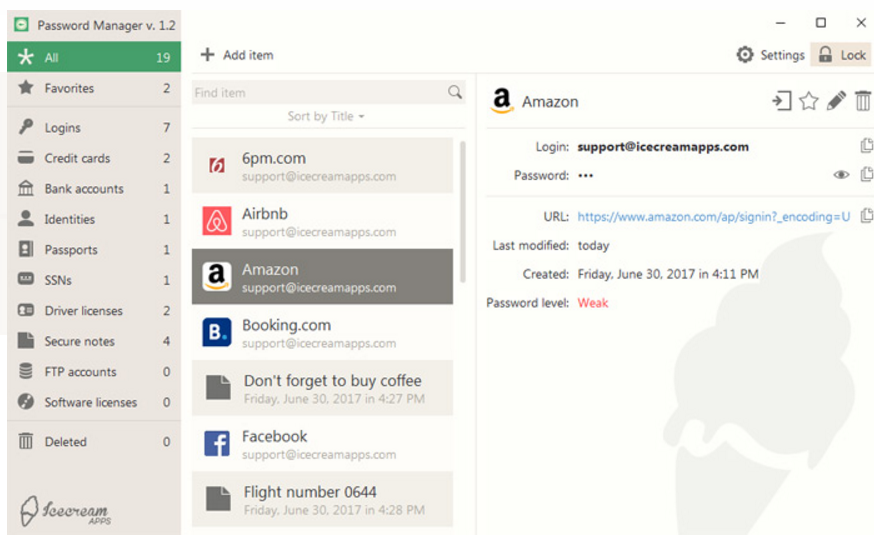Image resolution: width=874 pixels, height=544 pixels.
Task: Mark Amazon as favorite with star icon
Action: coord(808,101)
